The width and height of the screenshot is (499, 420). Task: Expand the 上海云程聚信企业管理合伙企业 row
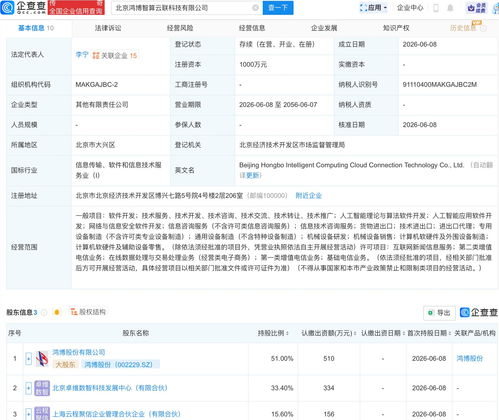tap(29, 414)
